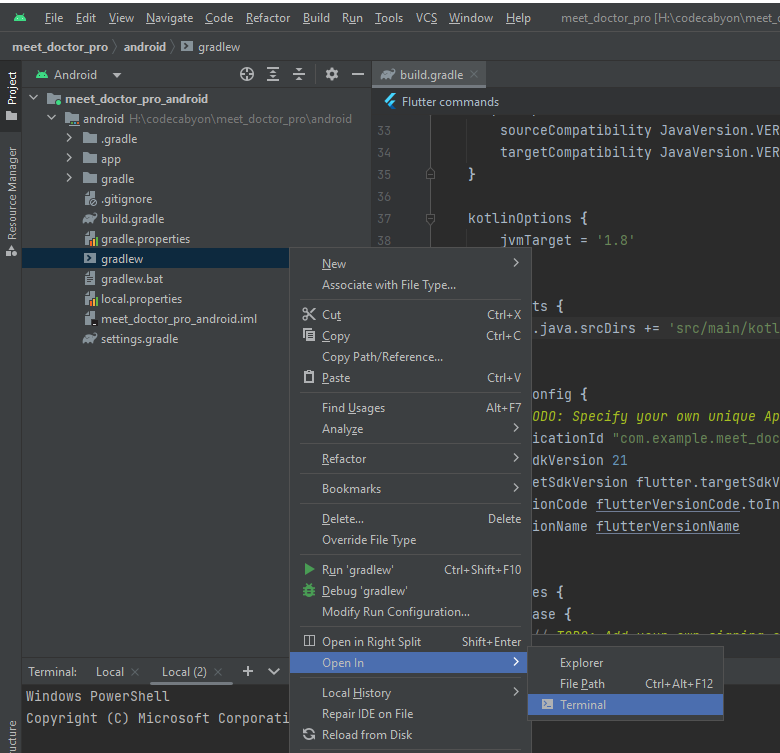Select local.properties file in tree
The width and height of the screenshot is (780, 753).
click(141, 299)
